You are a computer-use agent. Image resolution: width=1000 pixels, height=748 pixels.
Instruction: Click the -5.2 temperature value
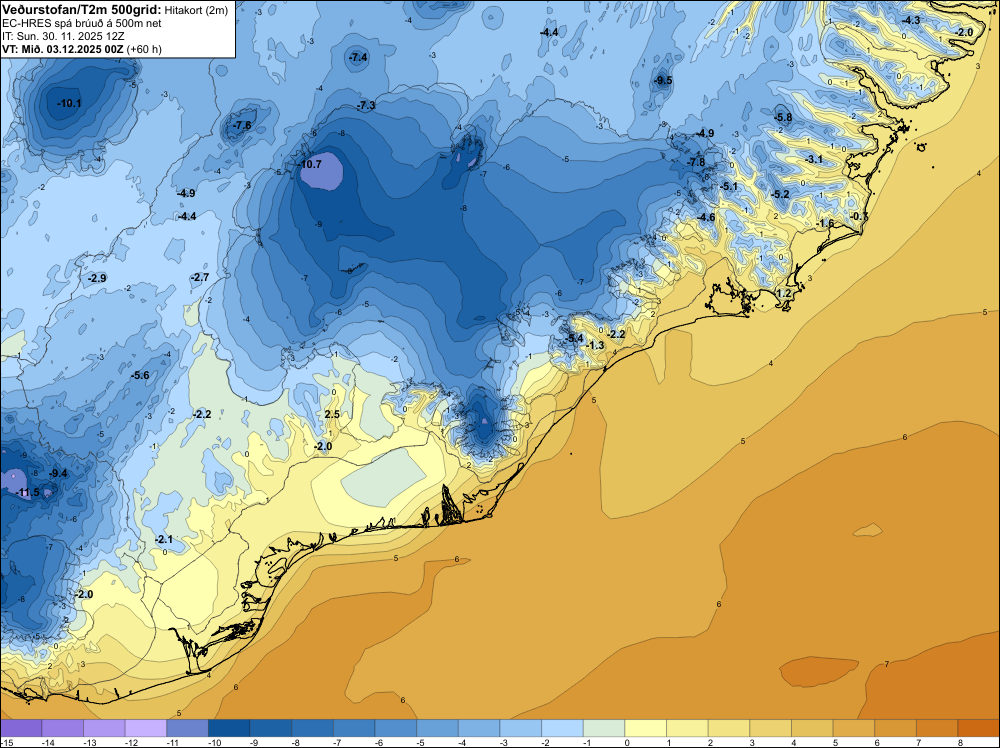[x=780, y=194]
